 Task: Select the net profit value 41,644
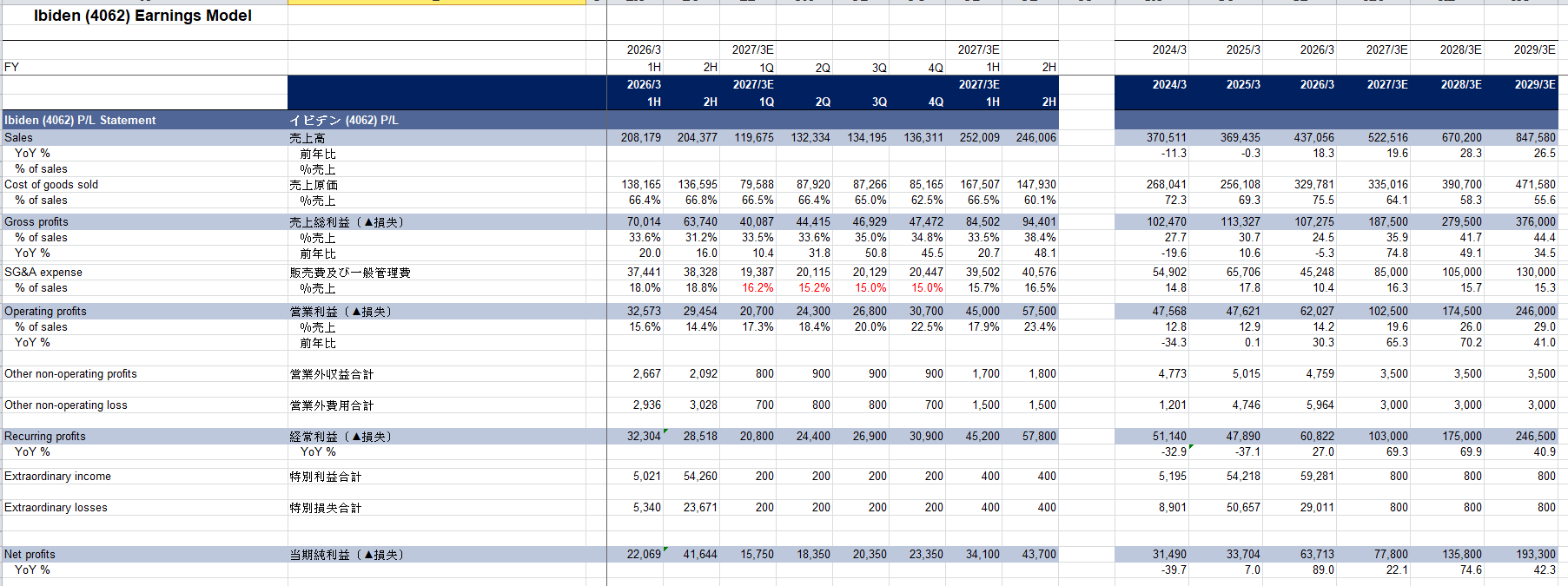coord(700,554)
